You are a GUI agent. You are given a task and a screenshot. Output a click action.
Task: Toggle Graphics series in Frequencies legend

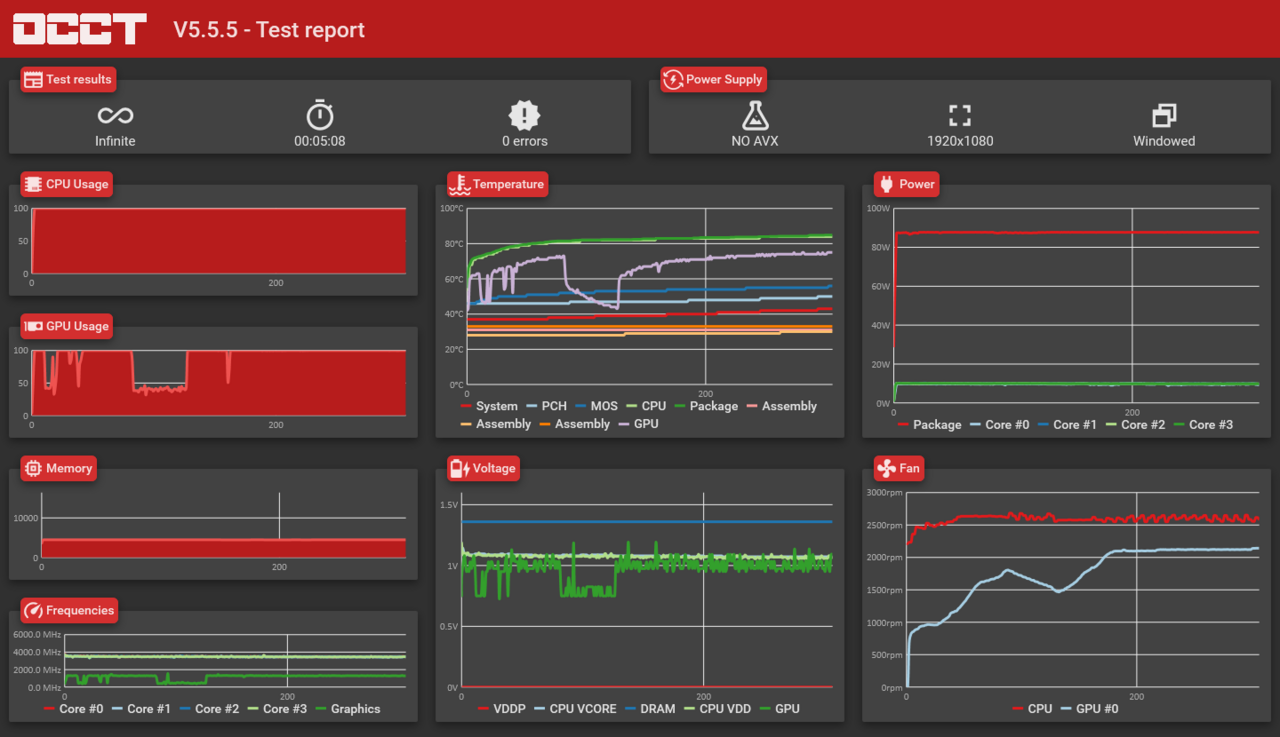pos(347,708)
